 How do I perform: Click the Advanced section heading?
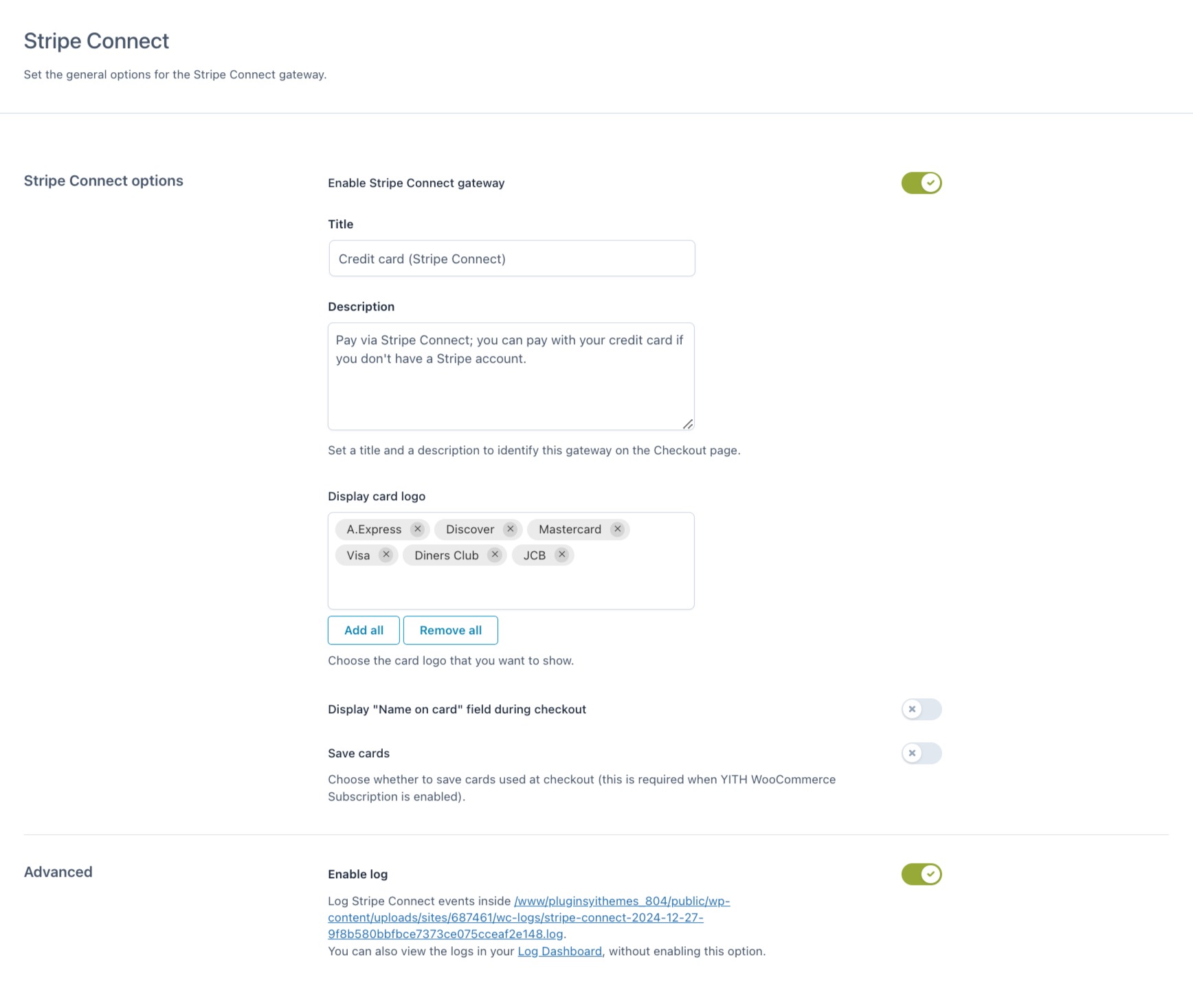tap(58, 872)
